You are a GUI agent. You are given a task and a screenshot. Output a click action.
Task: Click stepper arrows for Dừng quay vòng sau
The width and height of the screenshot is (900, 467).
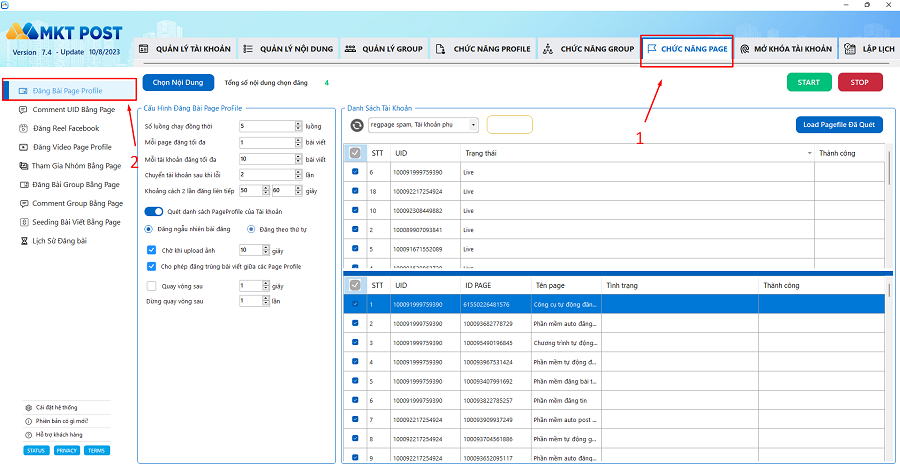[x=266, y=301]
